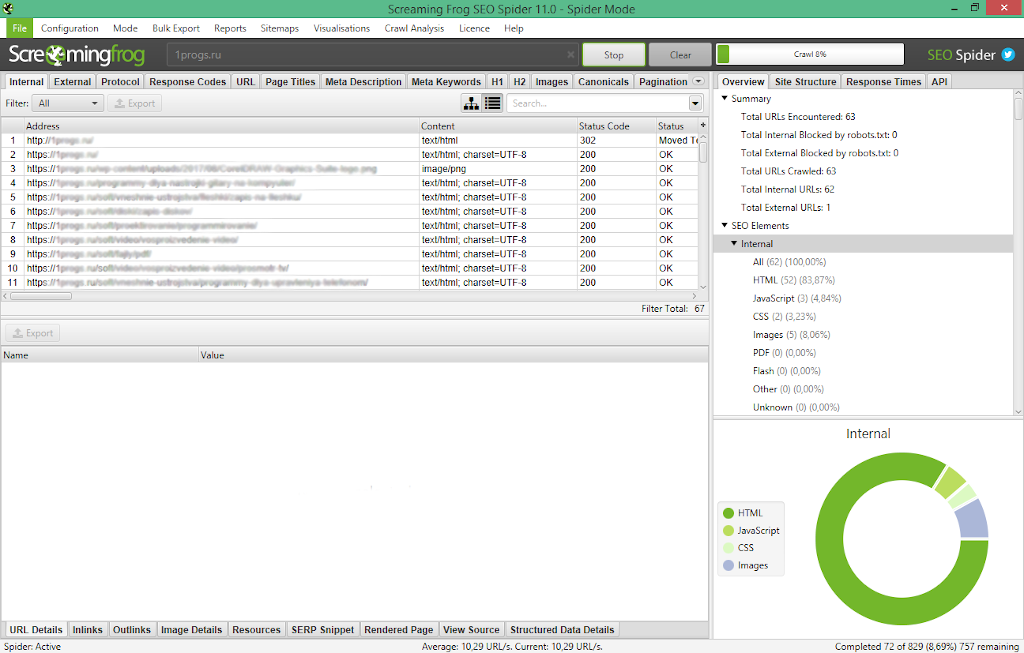Open the Response Times tab
The image size is (1024, 653).
click(x=883, y=82)
